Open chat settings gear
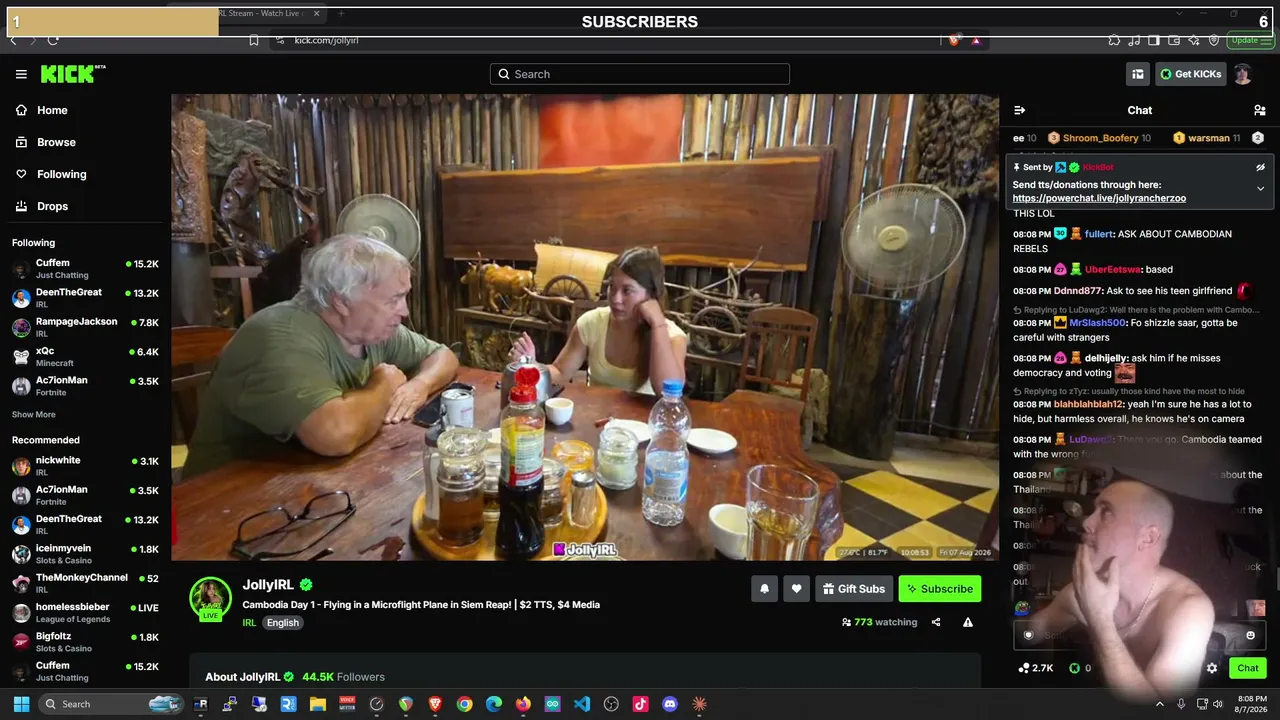 click(x=1212, y=668)
